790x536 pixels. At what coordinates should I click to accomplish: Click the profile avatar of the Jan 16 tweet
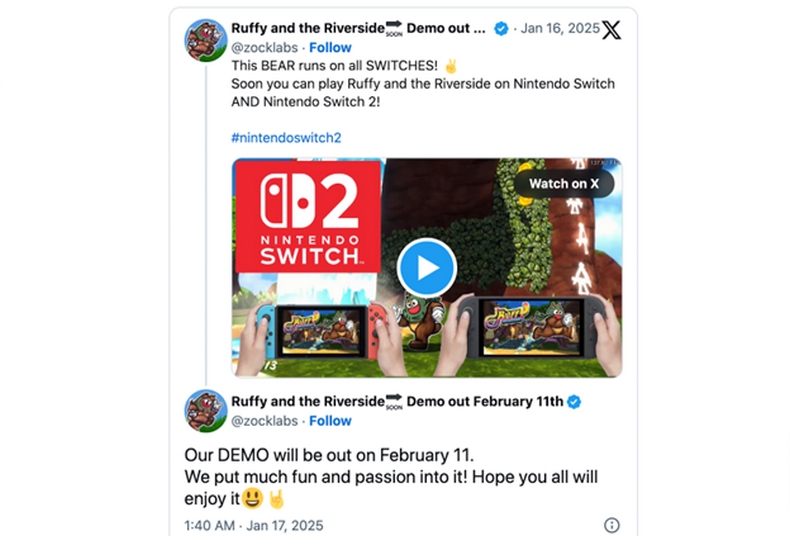(206, 39)
